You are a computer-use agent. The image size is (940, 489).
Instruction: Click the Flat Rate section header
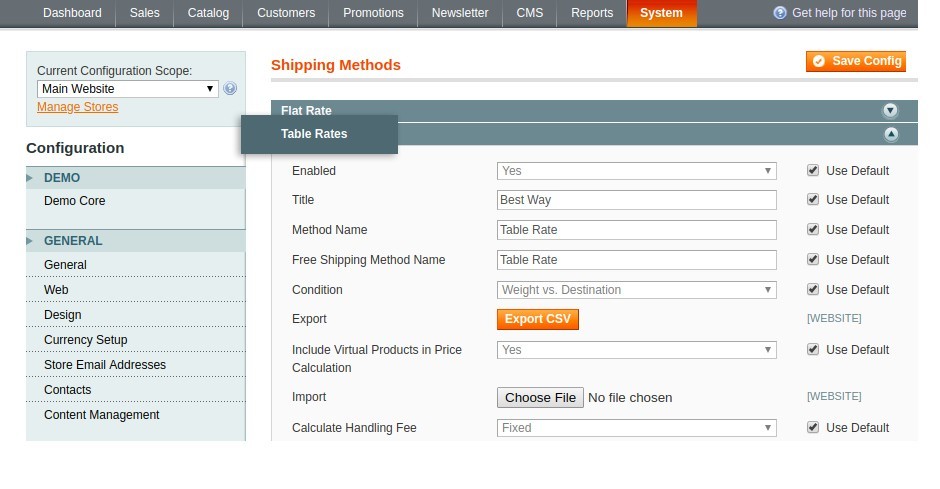tap(594, 111)
